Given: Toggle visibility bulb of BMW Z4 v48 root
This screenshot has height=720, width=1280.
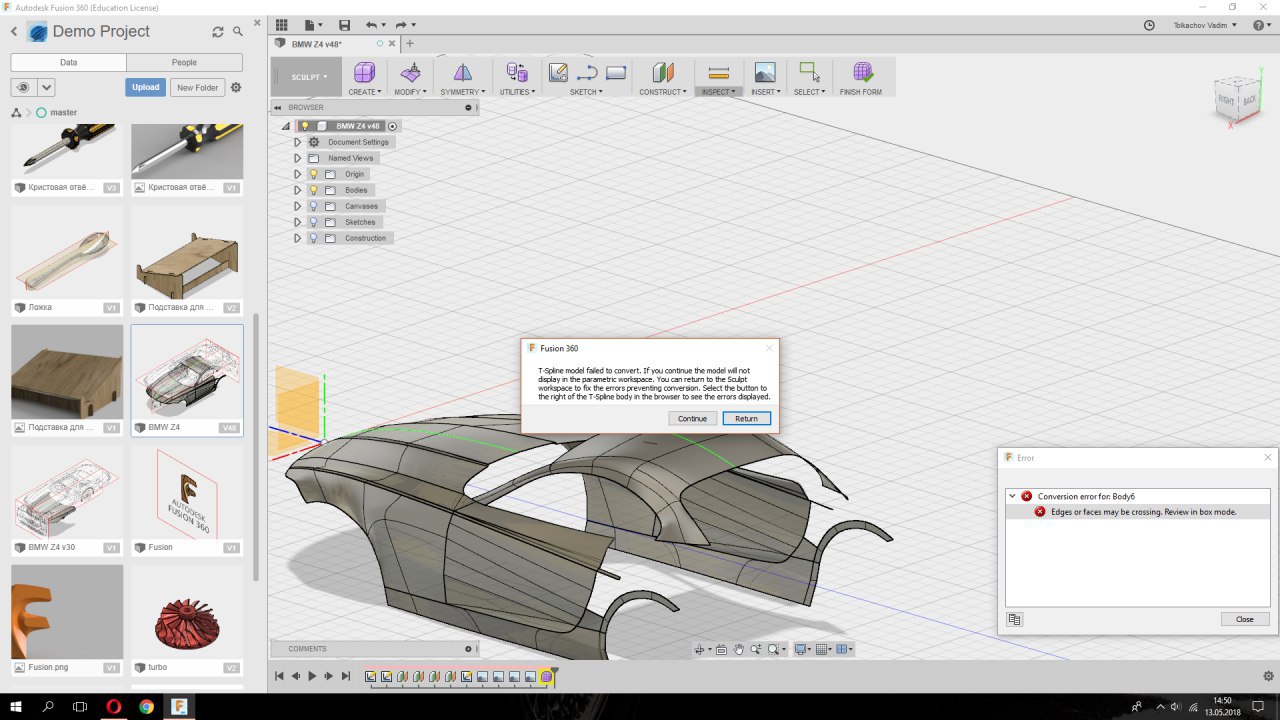Looking at the screenshot, I should pyautogui.click(x=306, y=126).
